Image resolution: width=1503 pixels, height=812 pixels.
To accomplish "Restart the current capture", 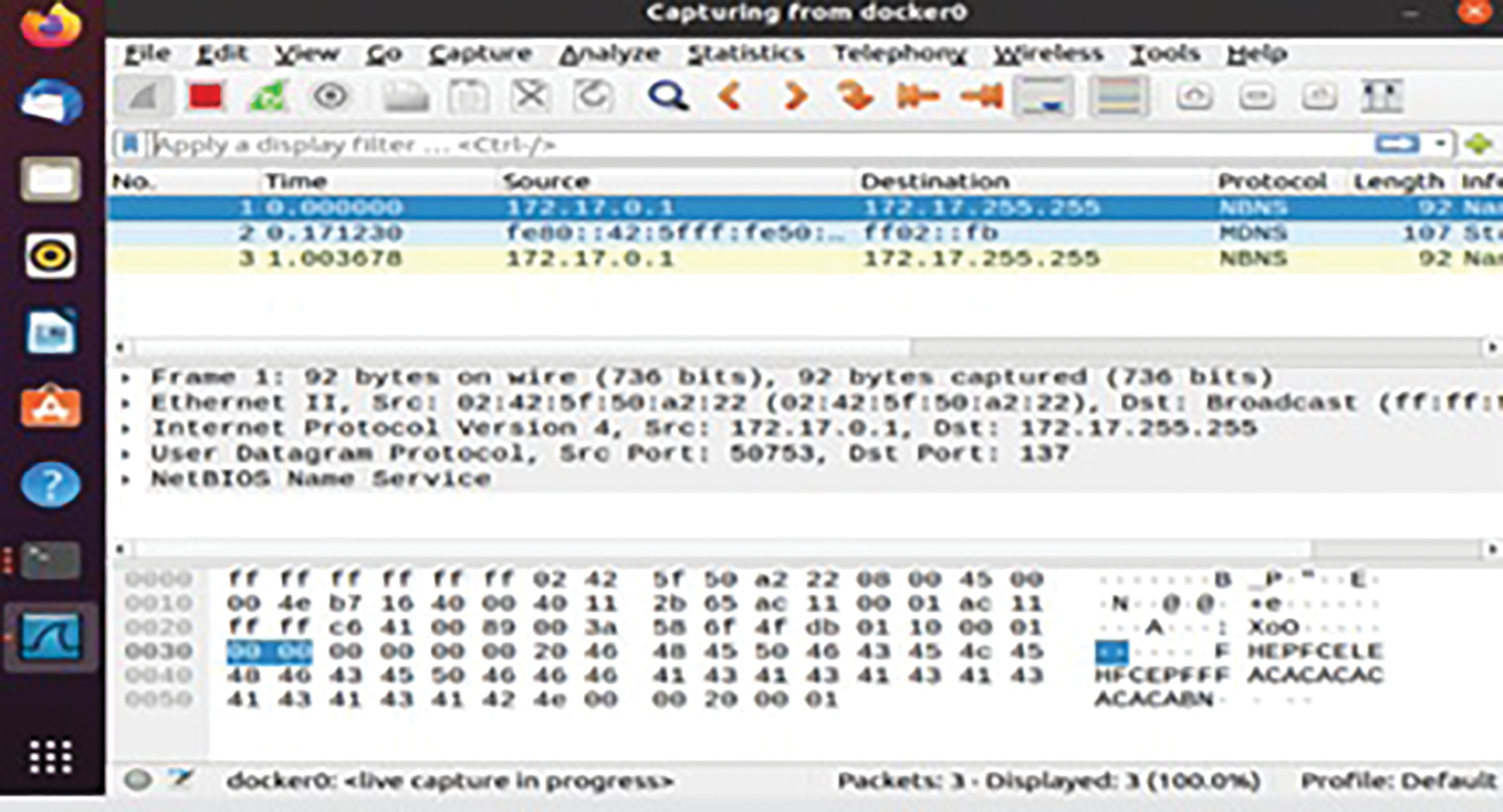I will [x=267, y=97].
